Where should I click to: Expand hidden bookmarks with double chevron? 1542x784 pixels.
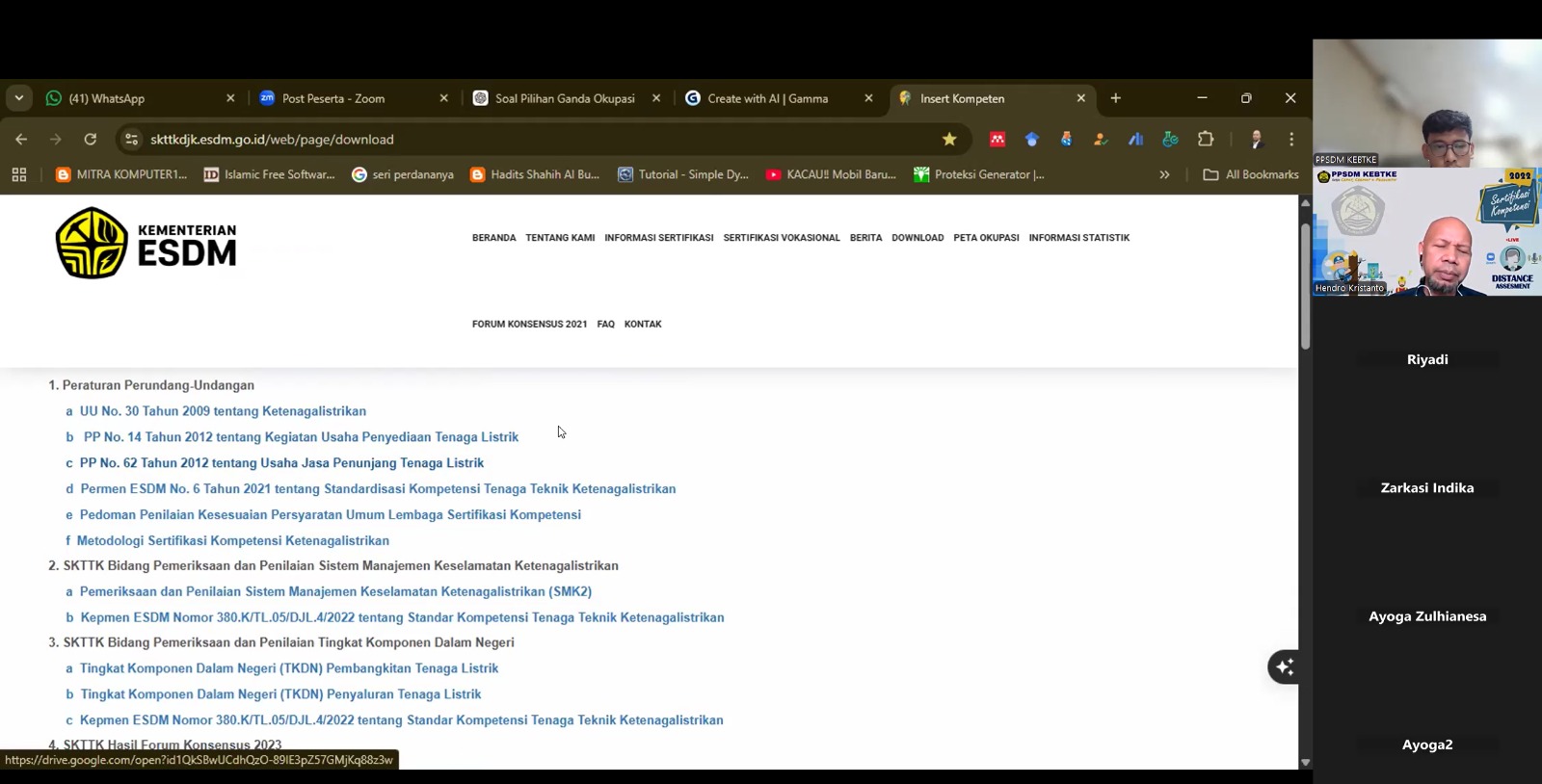point(1164,174)
